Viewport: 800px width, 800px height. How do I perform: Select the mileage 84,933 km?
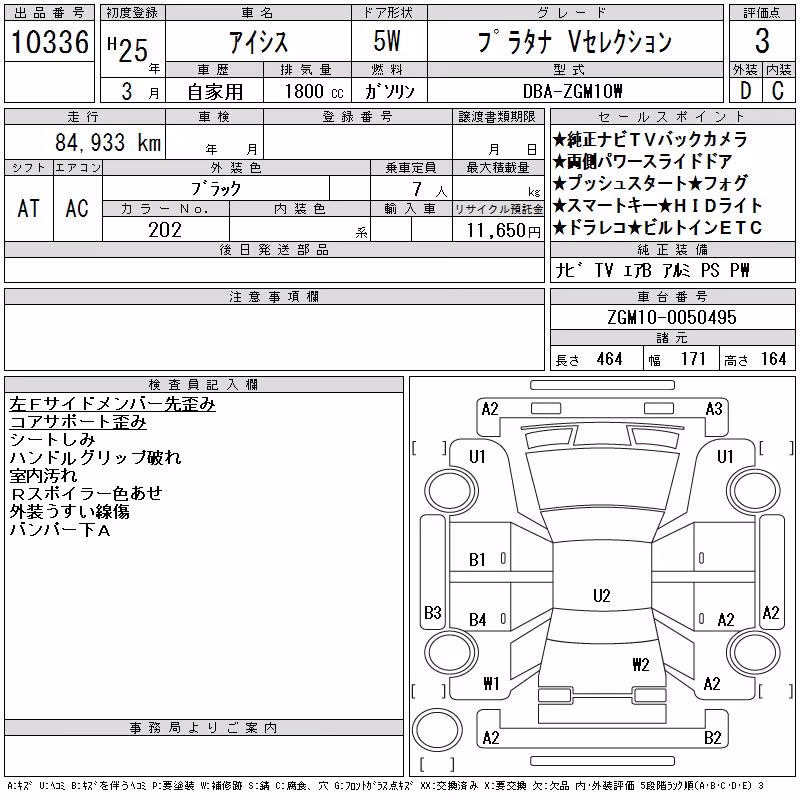click(108, 142)
